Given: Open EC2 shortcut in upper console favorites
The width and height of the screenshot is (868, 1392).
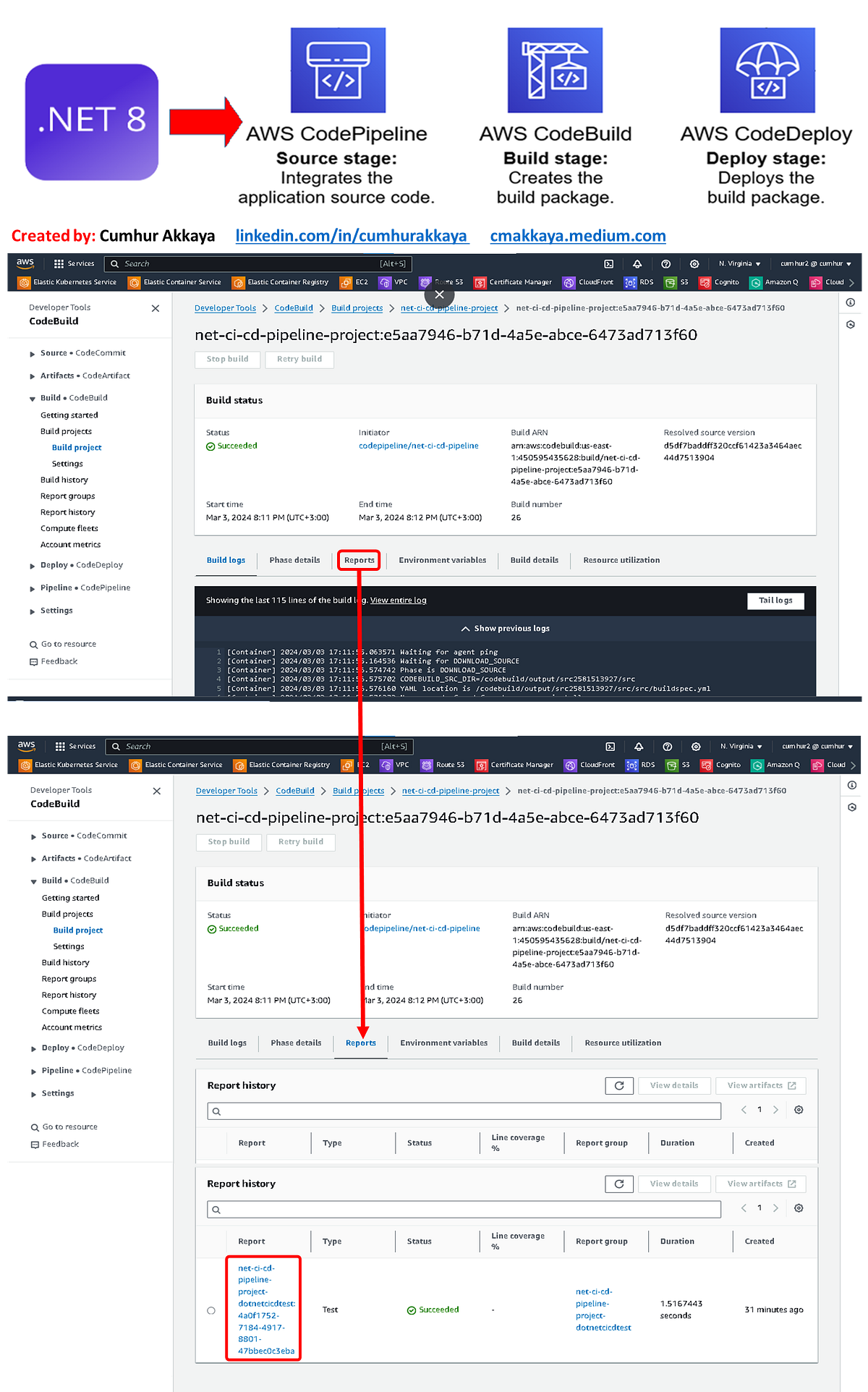Looking at the screenshot, I should [354, 282].
